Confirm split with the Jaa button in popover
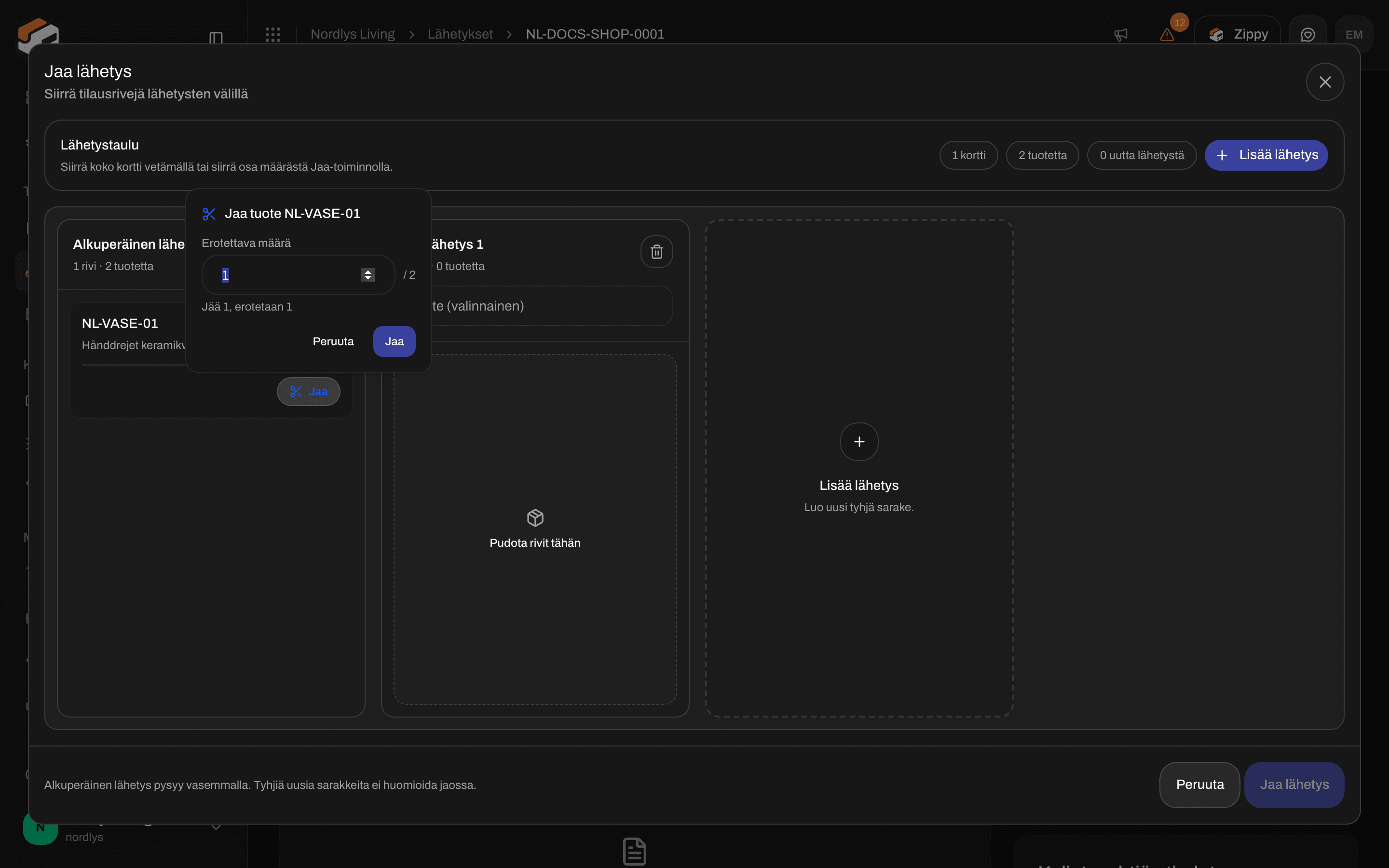Viewport: 1389px width, 868px height. coord(395,341)
